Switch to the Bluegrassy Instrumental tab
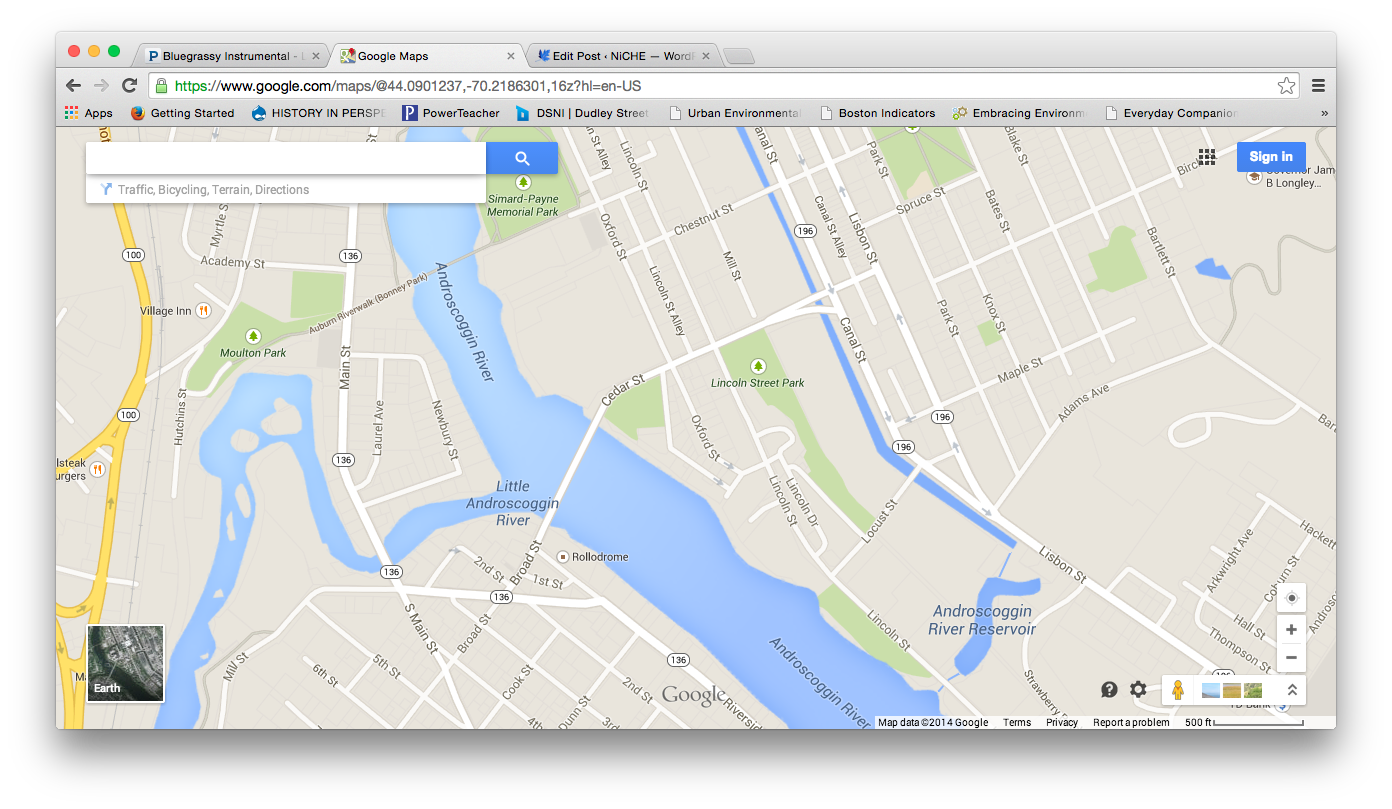1392x809 pixels. point(225,56)
